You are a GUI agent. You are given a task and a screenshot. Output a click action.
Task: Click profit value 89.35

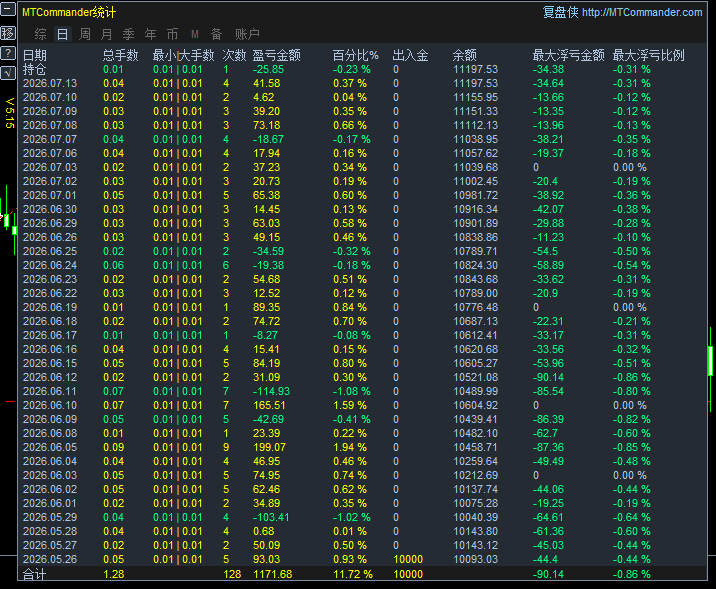267,308
